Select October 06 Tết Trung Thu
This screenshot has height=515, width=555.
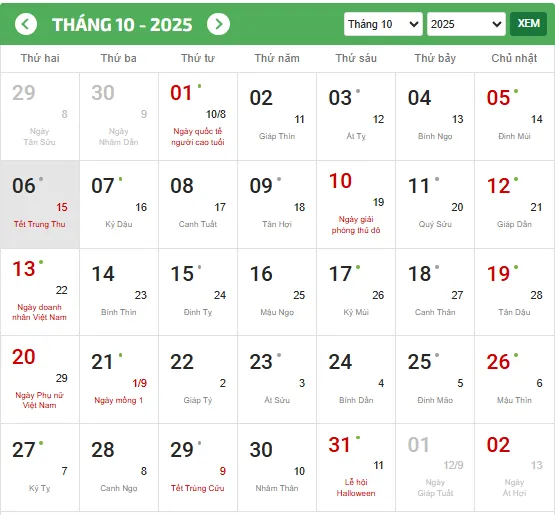pos(40,205)
